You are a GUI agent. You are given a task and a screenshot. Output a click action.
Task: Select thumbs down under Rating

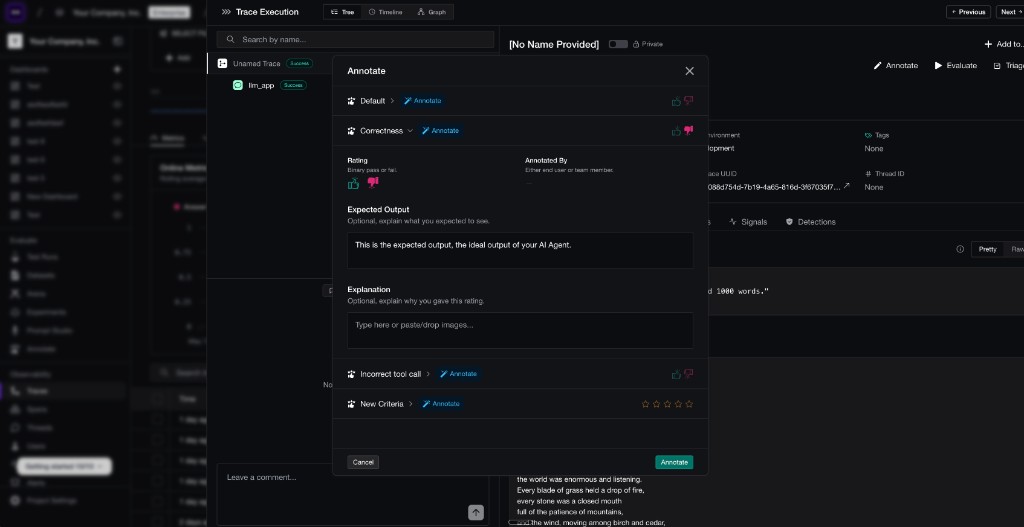(x=373, y=183)
